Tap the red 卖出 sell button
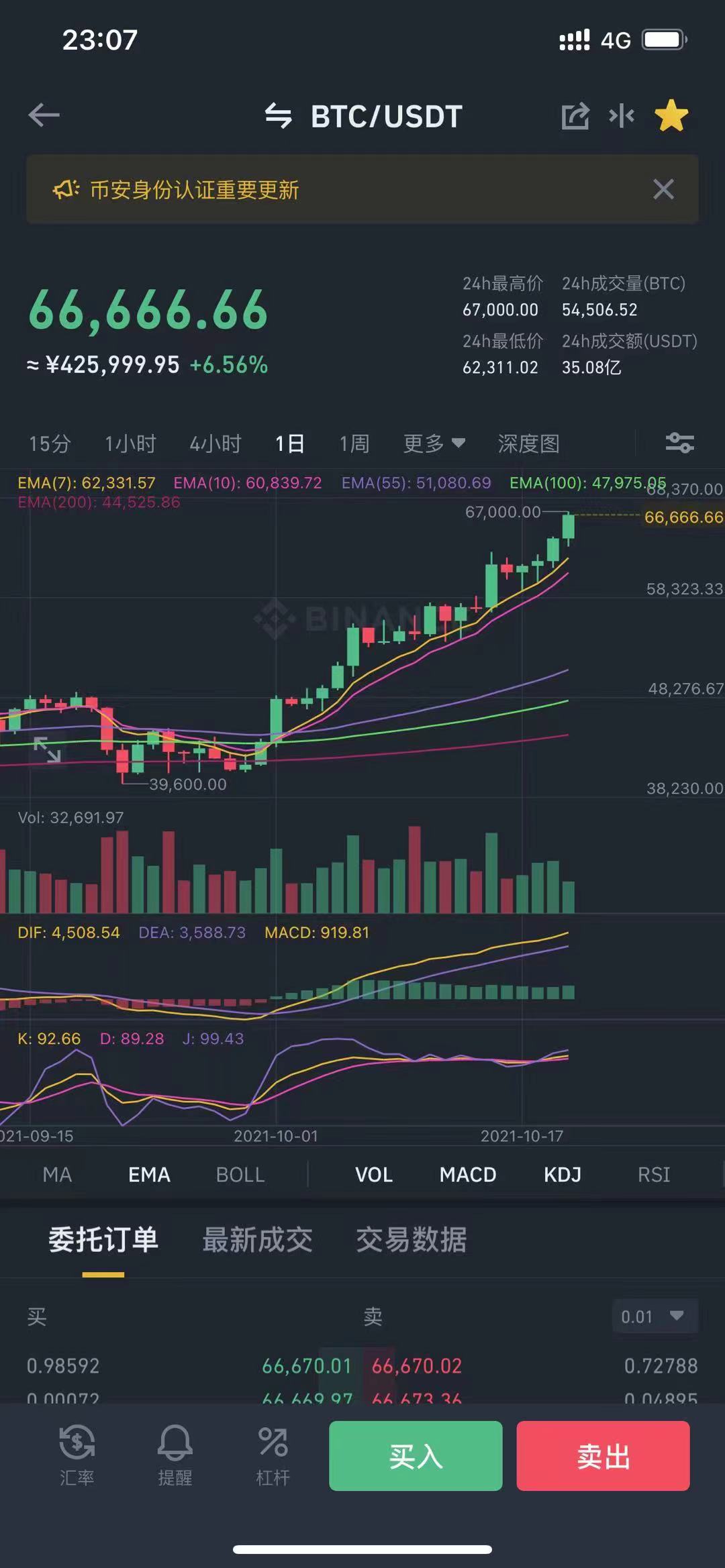The image size is (725, 1568). (x=603, y=1455)
